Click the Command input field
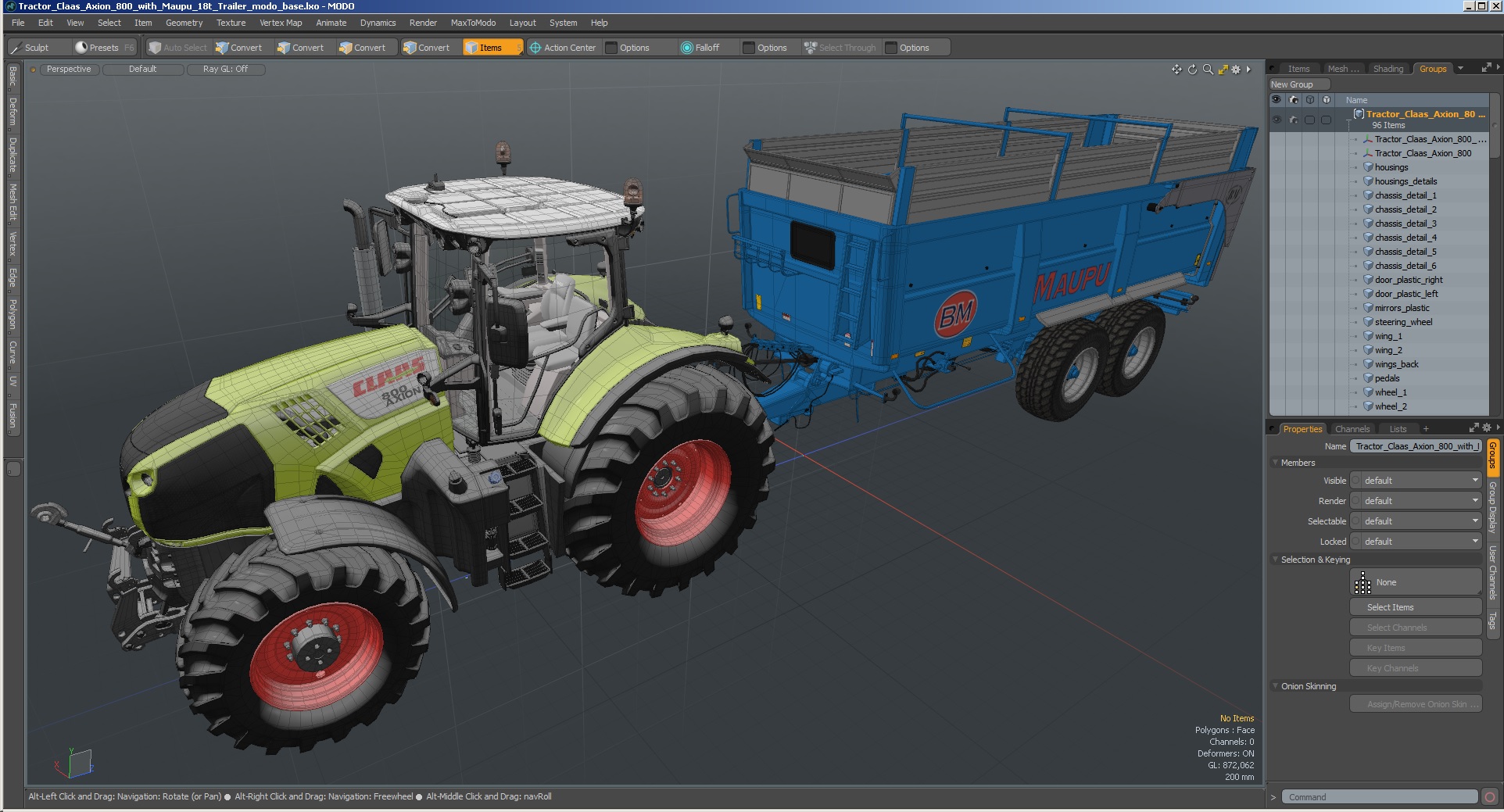The image size is (1504, 812). pos(1380,797)
